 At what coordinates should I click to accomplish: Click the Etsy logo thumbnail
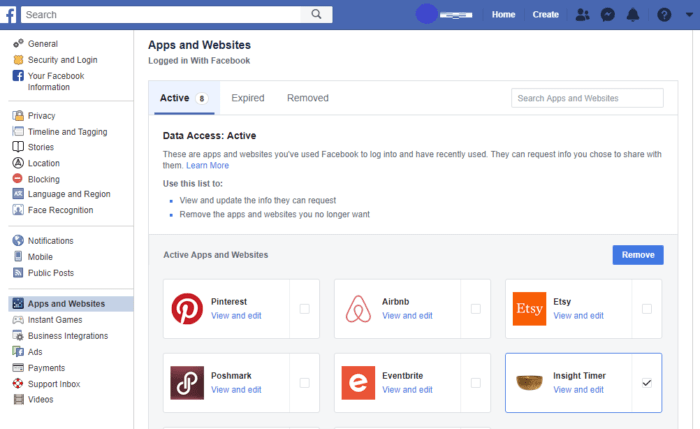529,308
